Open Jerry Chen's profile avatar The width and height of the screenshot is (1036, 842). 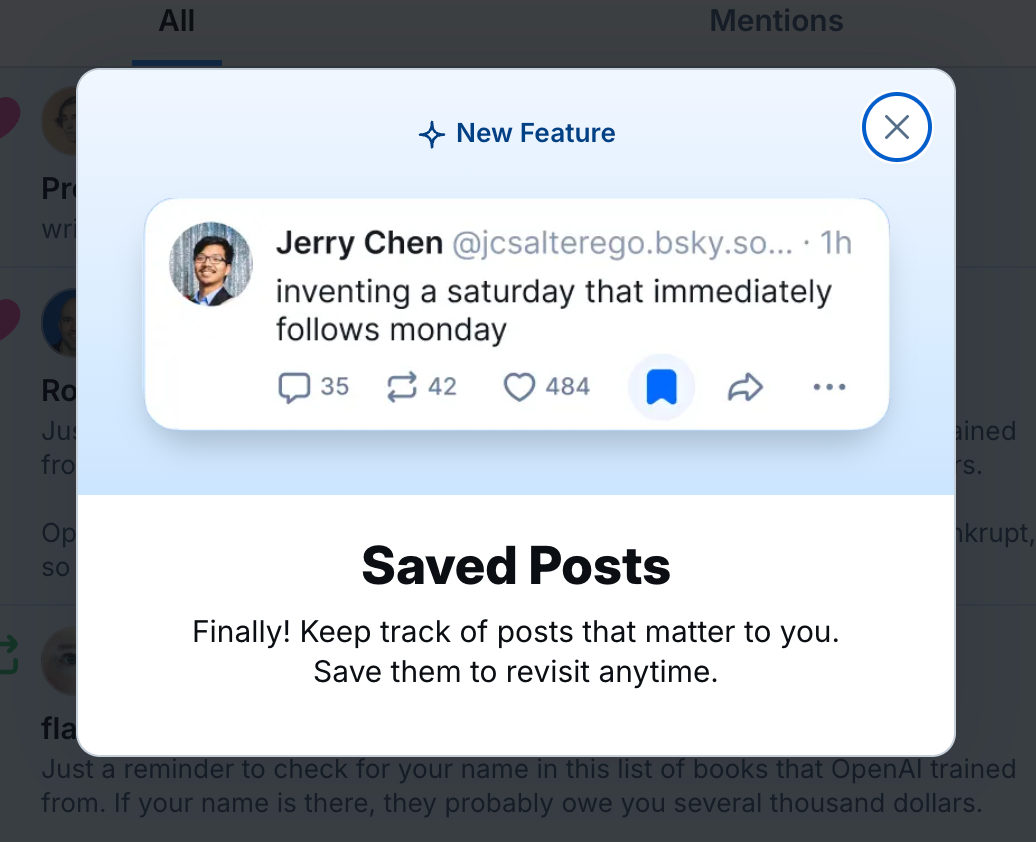coord(211,264)
